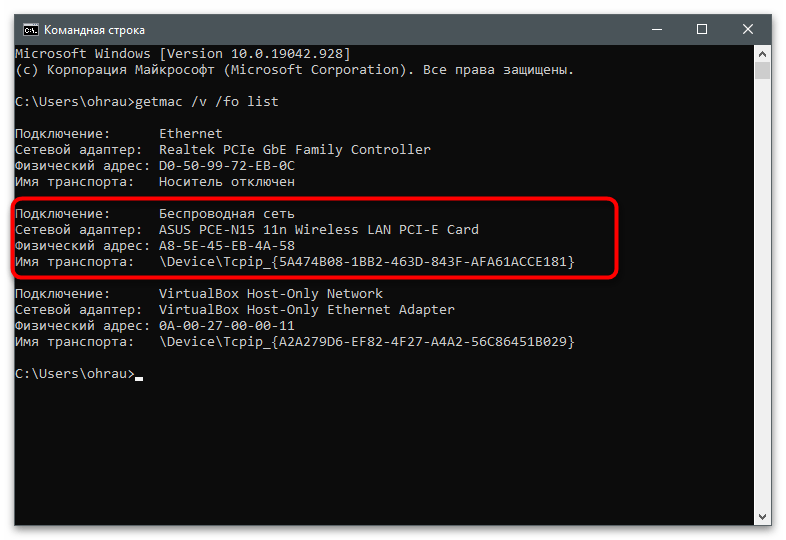Click the MAC address A8-5E-45-EB-4A-58
Viewport: 786px width, 540px height.
(227, 246)
